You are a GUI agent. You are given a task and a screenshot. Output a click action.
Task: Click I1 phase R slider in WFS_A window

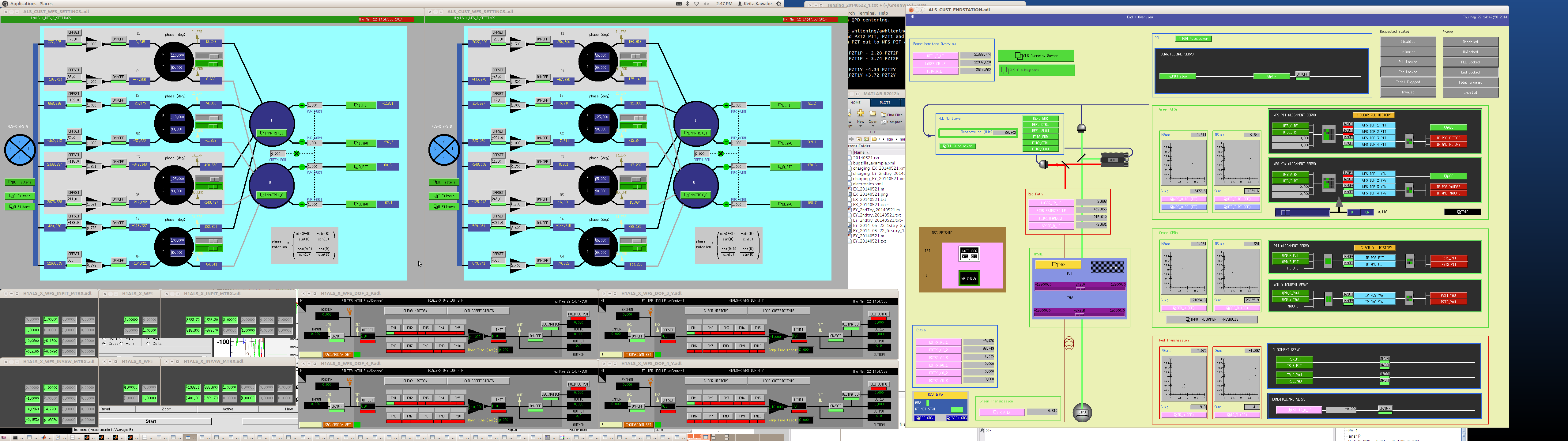pos(208,56)
